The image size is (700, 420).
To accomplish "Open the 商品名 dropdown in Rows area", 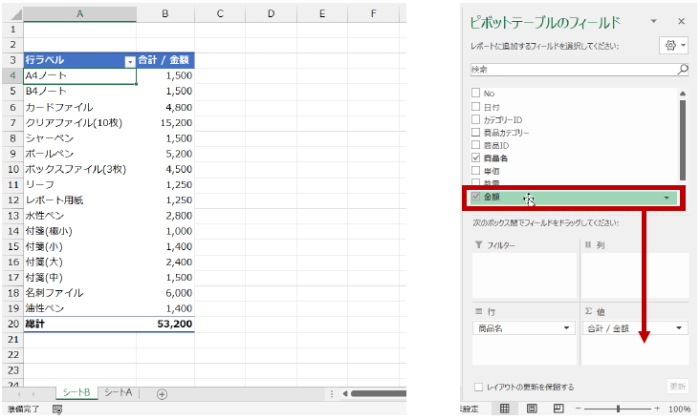I will click(x=566, y=328).
